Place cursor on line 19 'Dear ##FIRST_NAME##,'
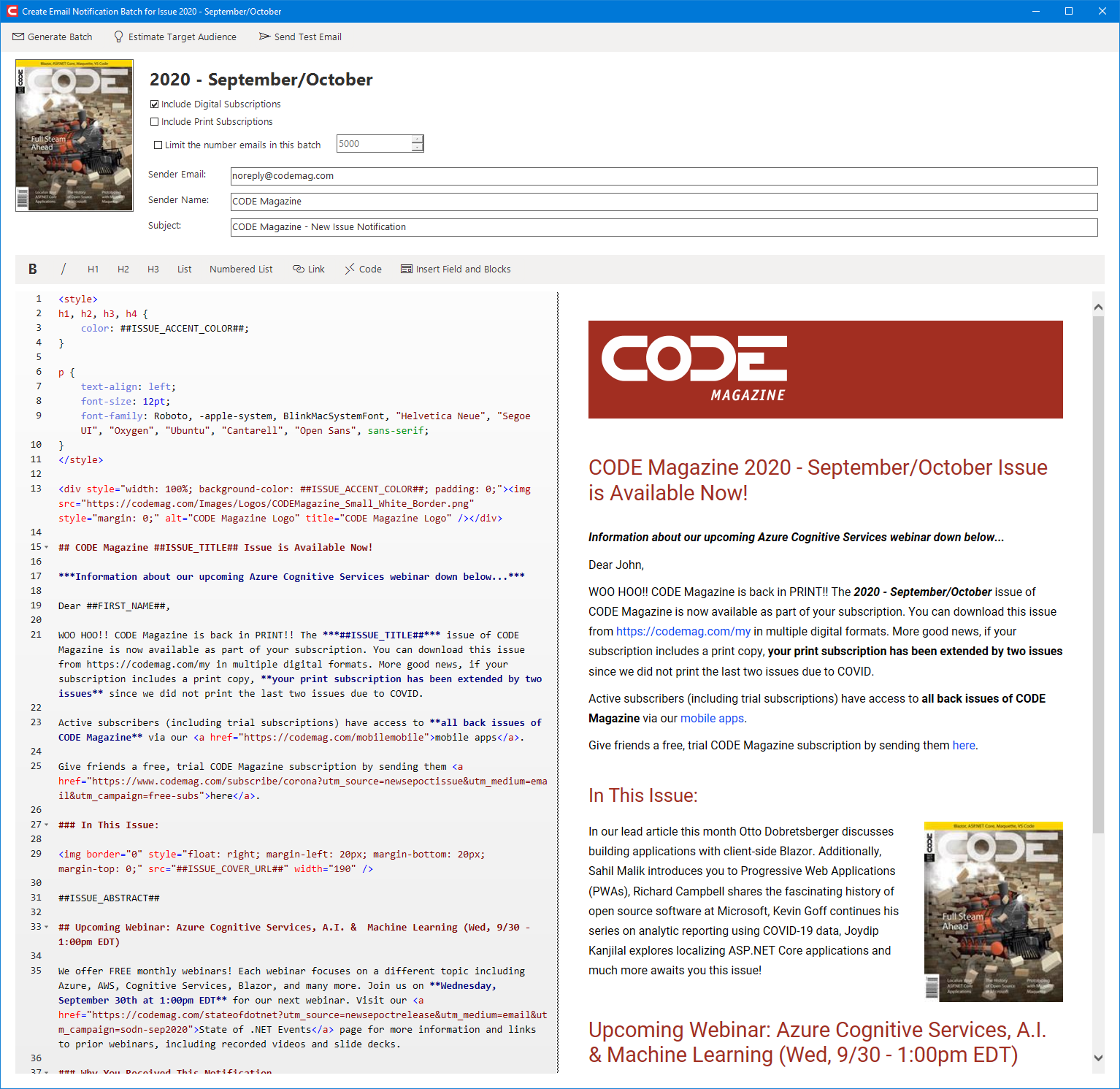Screen dimensions: 1120x1089 pos(114,605)
